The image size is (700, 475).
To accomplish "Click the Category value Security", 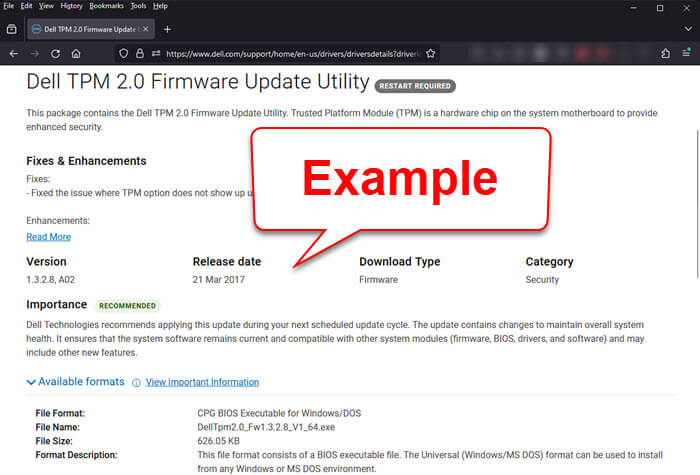I will point(542,280).
